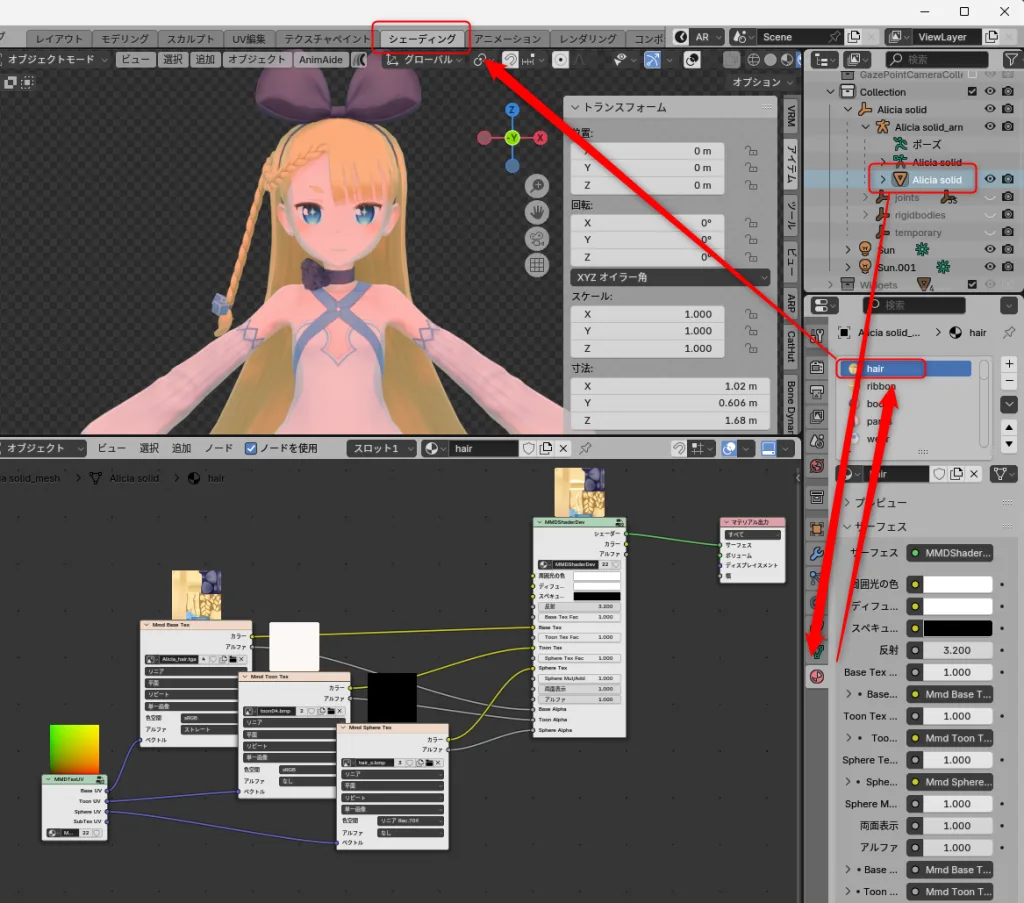
Task: Pin the node tree in node editor
Action: pyautogui.click(x=586, y=449)
